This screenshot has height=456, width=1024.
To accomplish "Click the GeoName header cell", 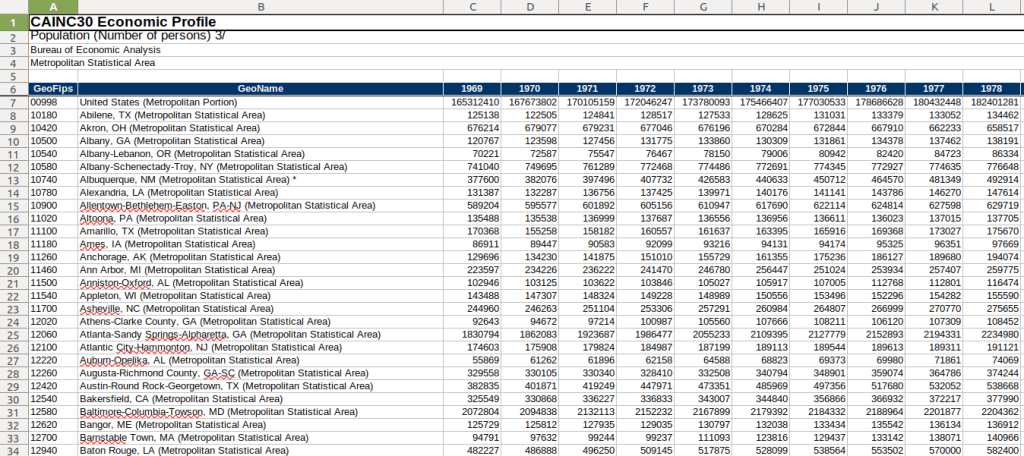I will tap(260, 89).
